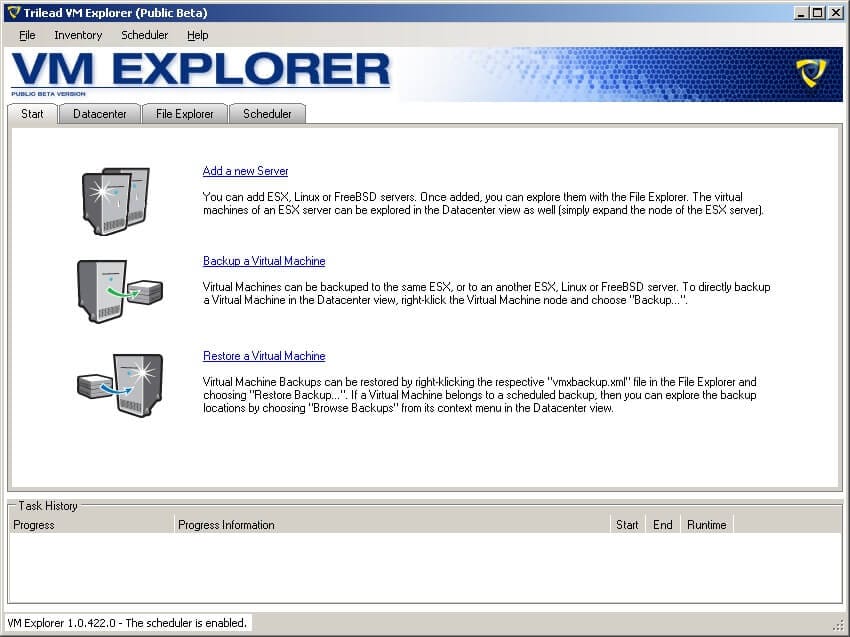This screenshot has height=637, width=850.
Task: Follow the Add a new Server link
Action: [x=246, y=171]
